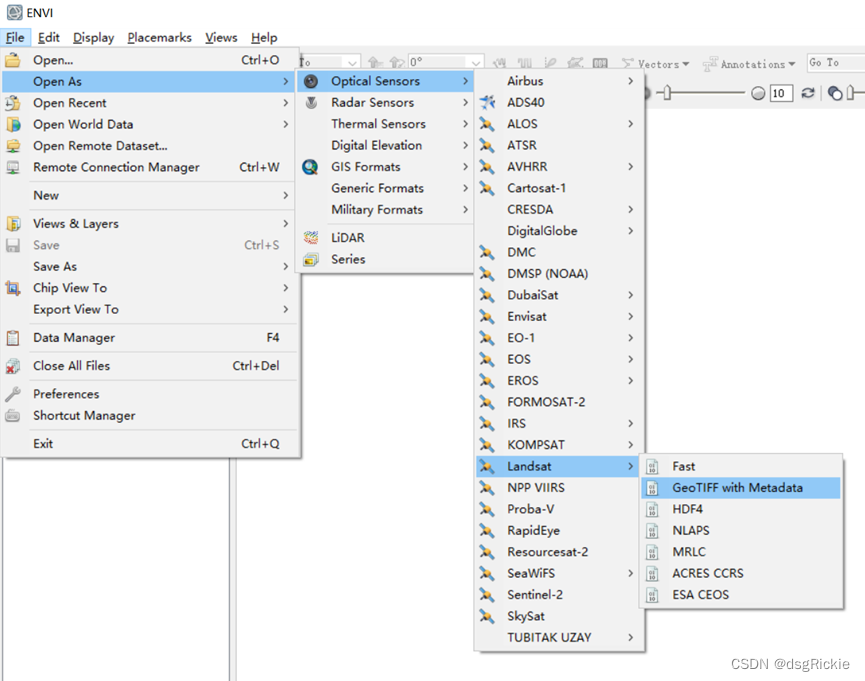The height and width of the screenshot is (681, 865).
Task: Click the Data Manager clipboard icon
Action: (x=13, y=338)
